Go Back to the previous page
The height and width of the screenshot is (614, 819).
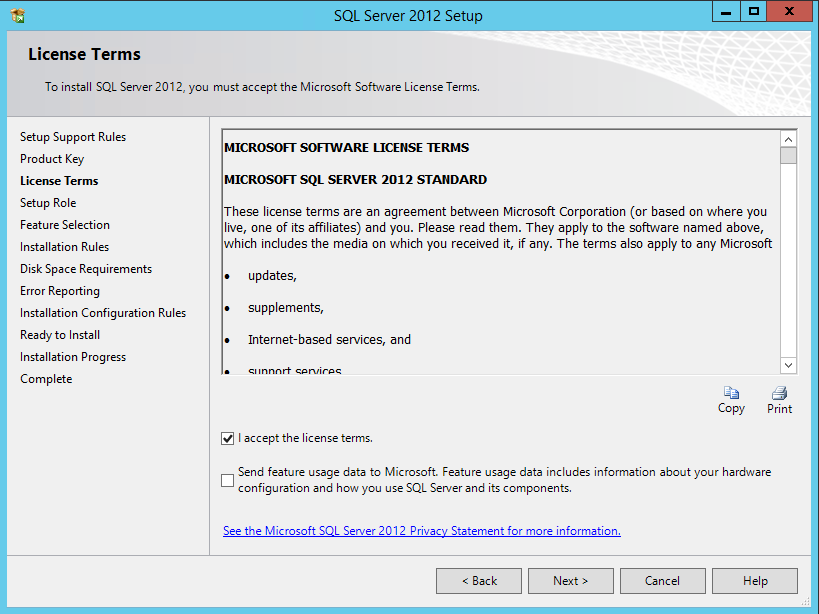coord(479,581)
